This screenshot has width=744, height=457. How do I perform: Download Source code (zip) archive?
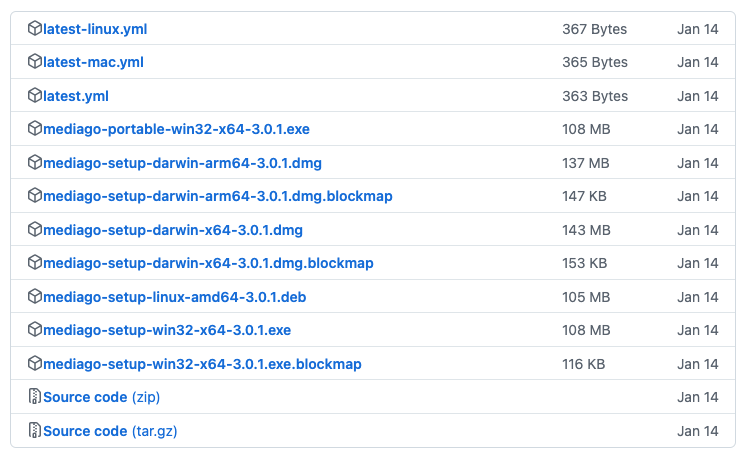coord(102,397)
